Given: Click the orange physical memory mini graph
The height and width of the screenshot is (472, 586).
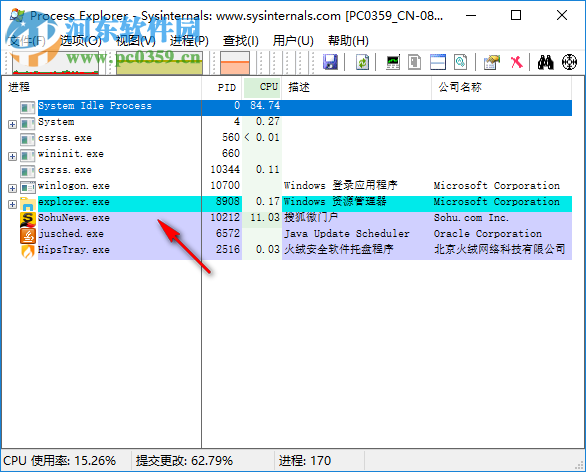Looking at the screenshot, I should coord(235,62).
